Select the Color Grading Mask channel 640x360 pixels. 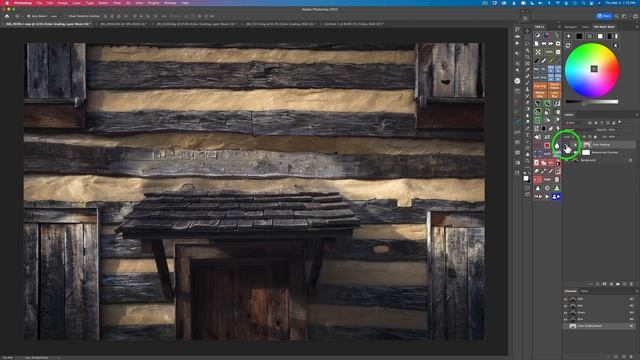pyautogui.click(x=600, y=326)
